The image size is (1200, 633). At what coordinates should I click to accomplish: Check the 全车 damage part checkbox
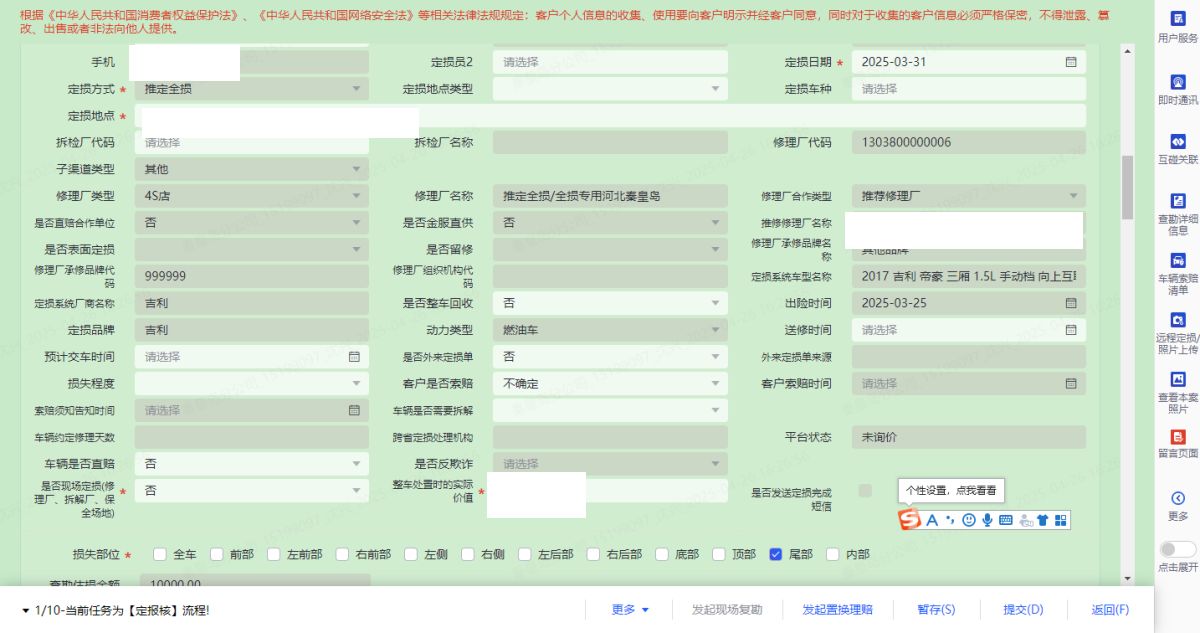pos(160,554)
